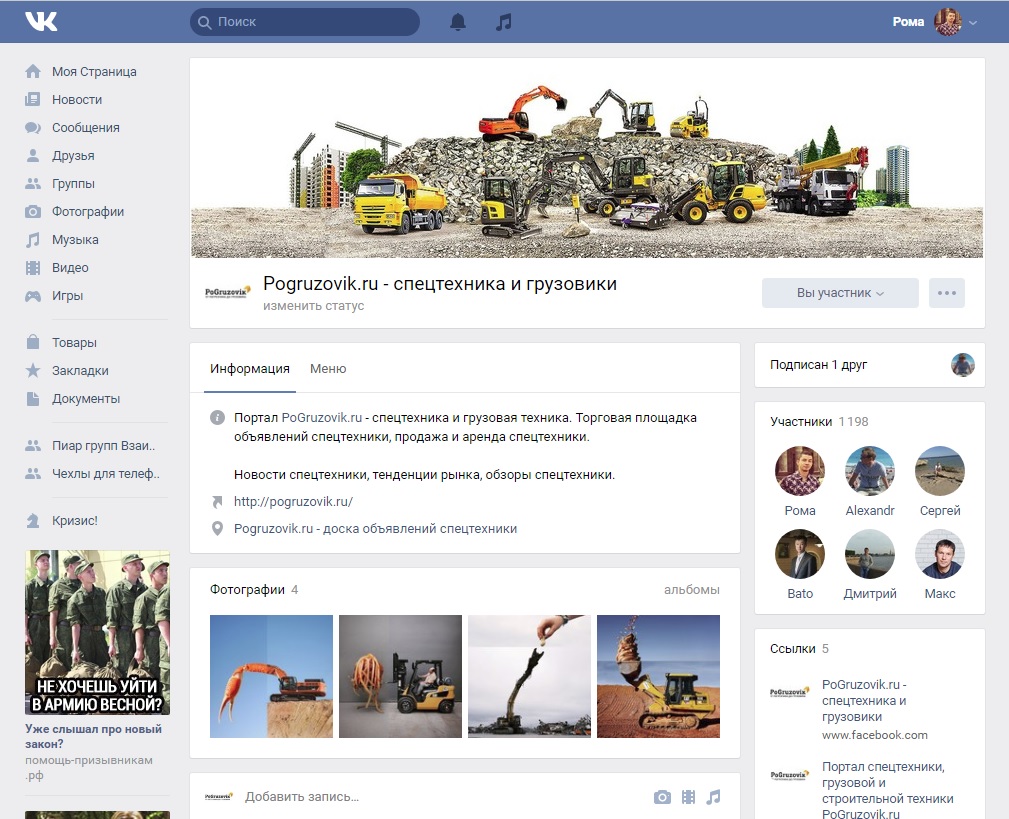
Task: Click the альбомы link
Action: (x=692, y=589)
